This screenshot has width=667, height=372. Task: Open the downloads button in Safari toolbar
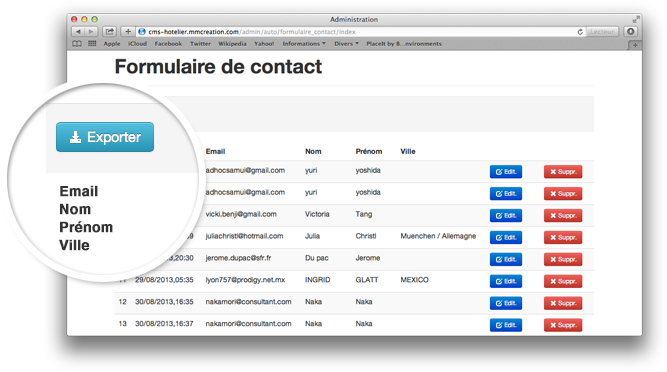630,31
